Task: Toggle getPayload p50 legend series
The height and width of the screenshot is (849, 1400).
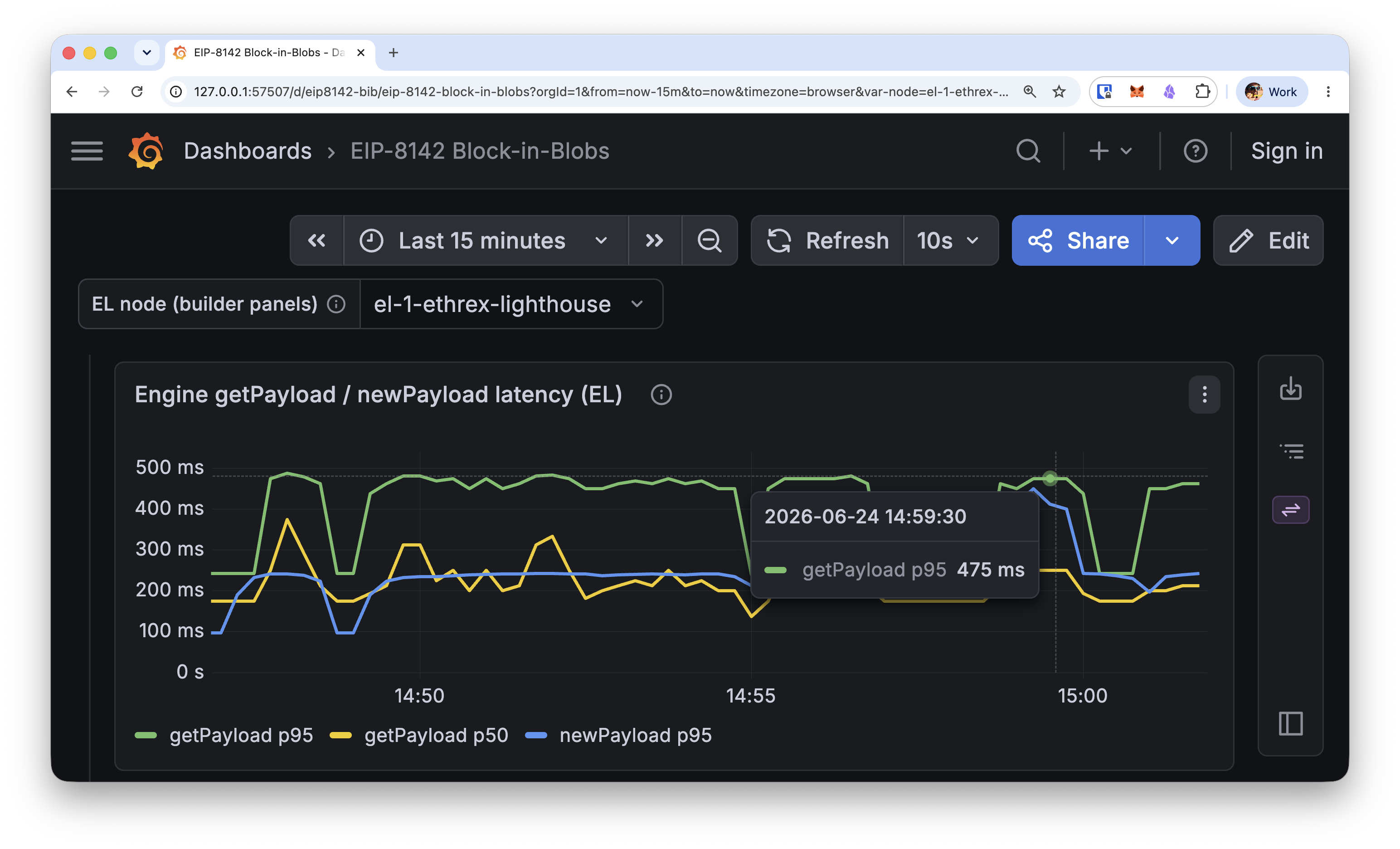Action: tap(436, 735)
